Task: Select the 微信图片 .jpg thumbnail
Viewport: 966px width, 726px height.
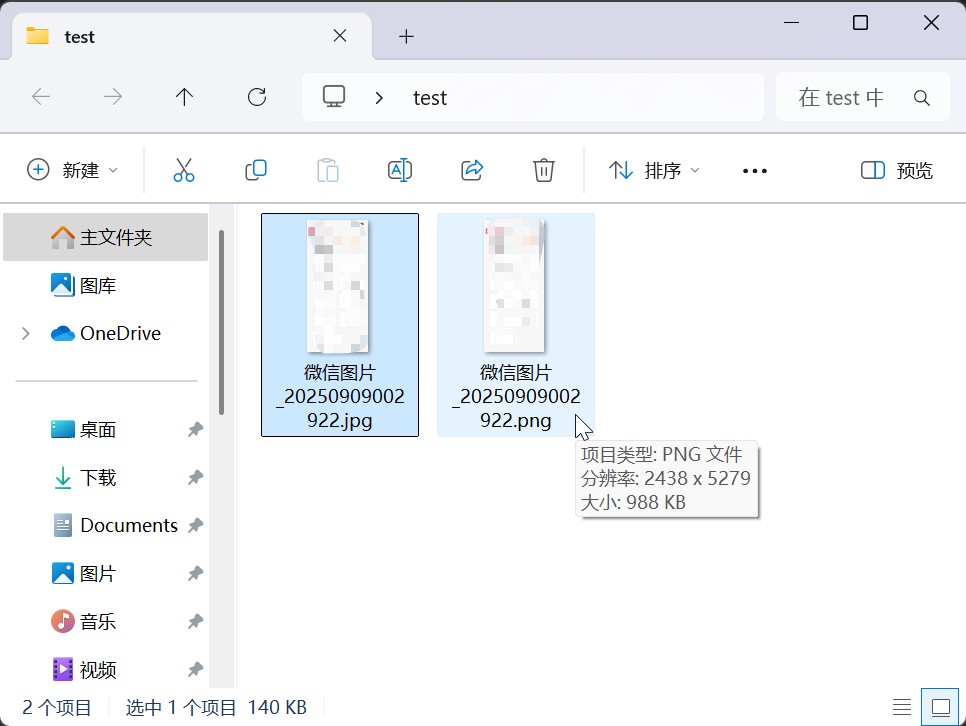Action: (x=338, y=287)
